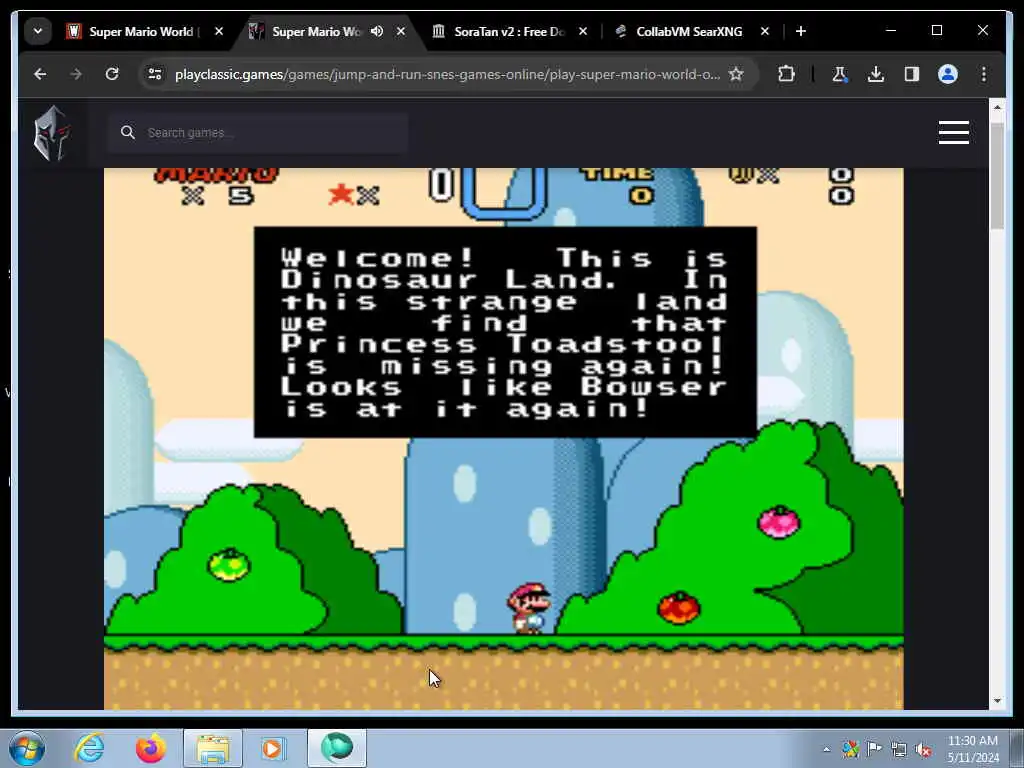
Task: Open a new browser tab
Action: click(x=801, y=31)
